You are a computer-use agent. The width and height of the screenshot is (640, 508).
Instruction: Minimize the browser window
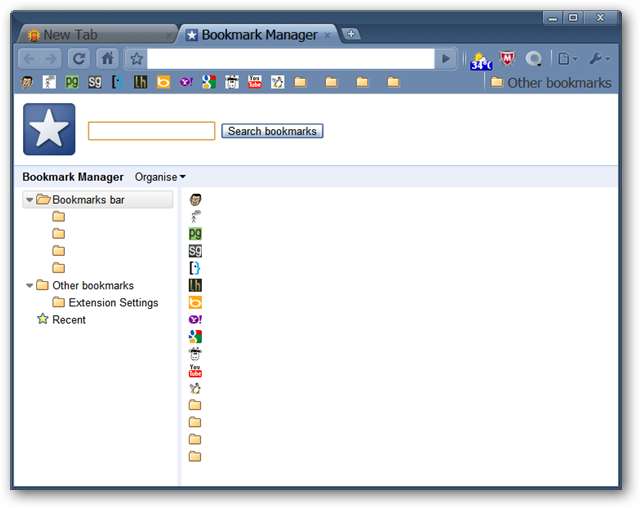point(553,18)
